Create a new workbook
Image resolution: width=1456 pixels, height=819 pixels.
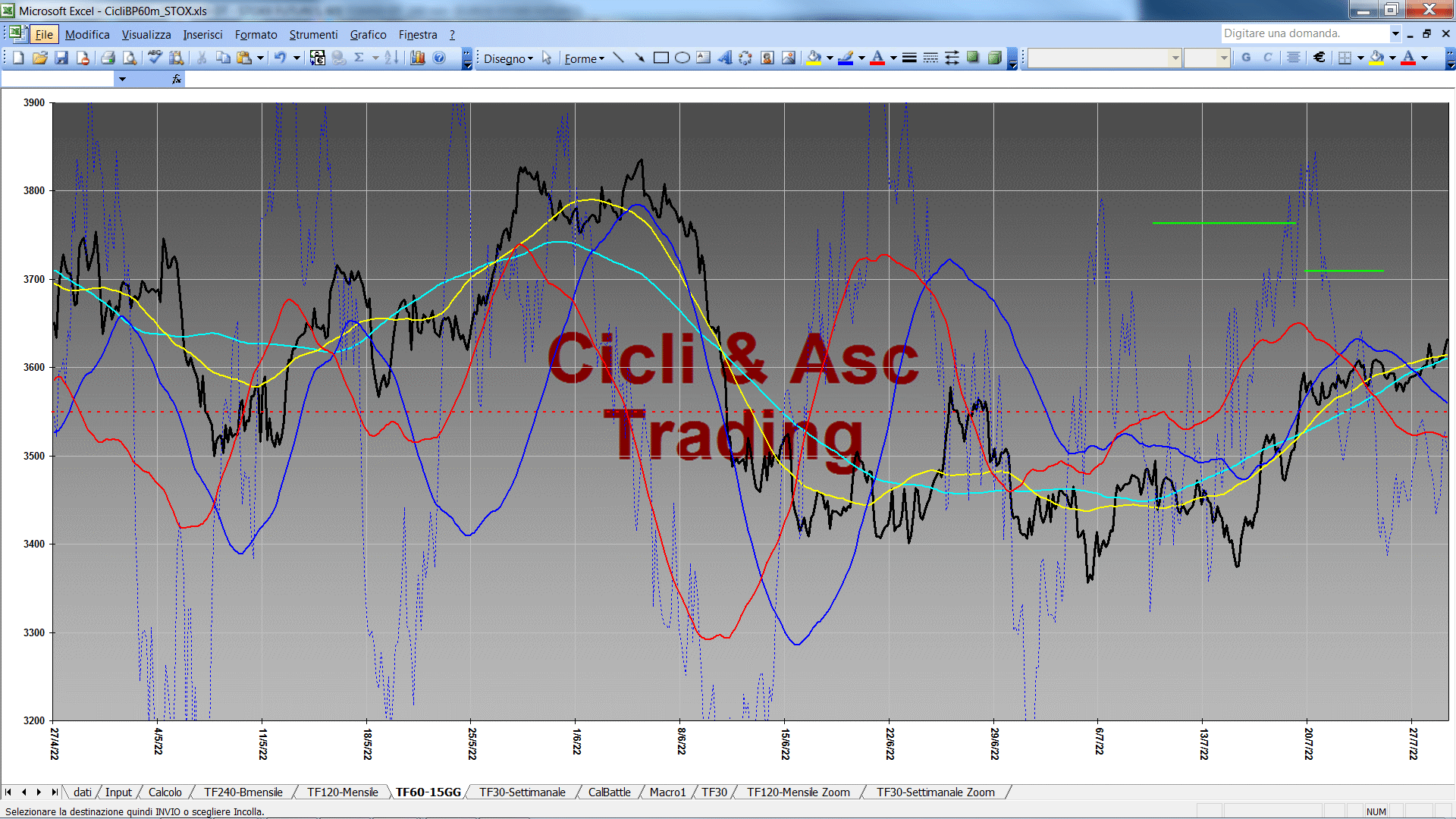click(18, 58)
